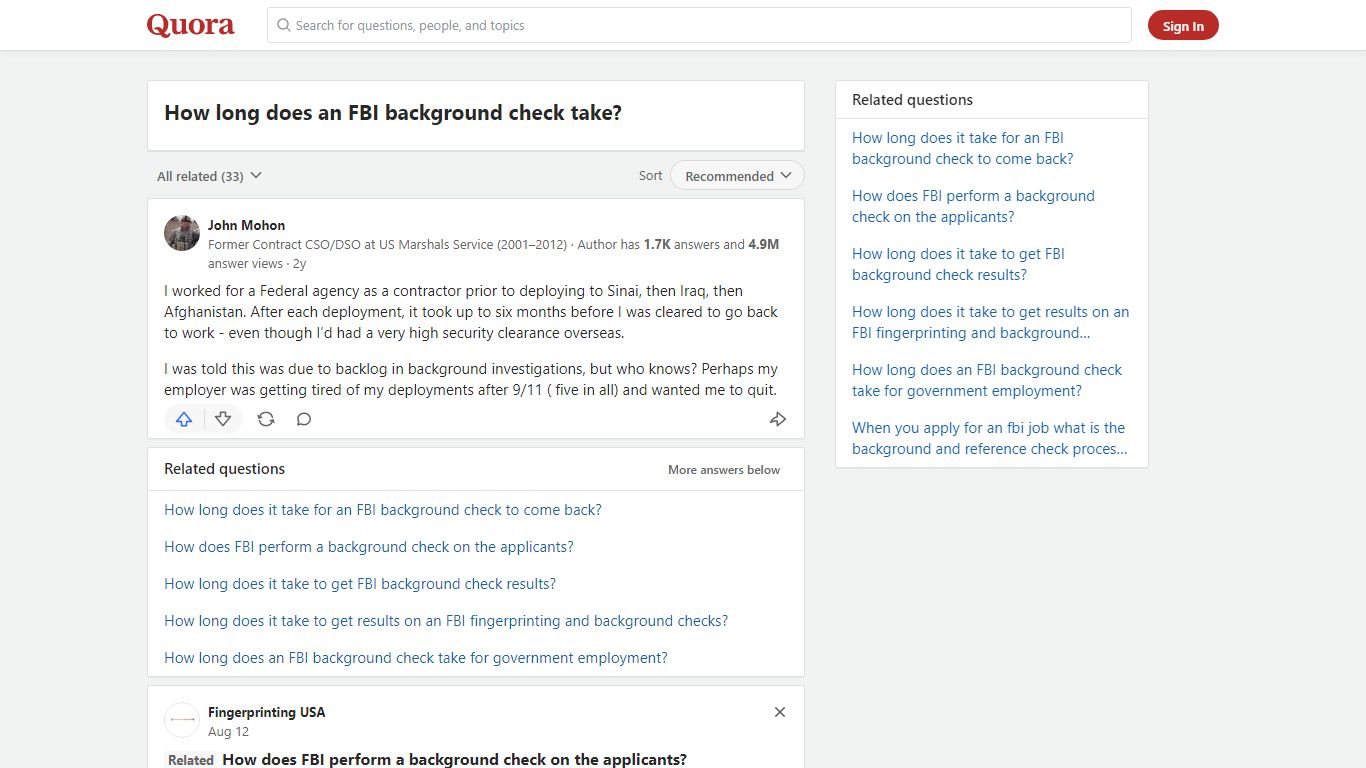Open sidebar link 'How long does it take for an FBI background check to come back?'
Image resolution: width=1366 pixels, height=768 pixels.
point(962,148)
